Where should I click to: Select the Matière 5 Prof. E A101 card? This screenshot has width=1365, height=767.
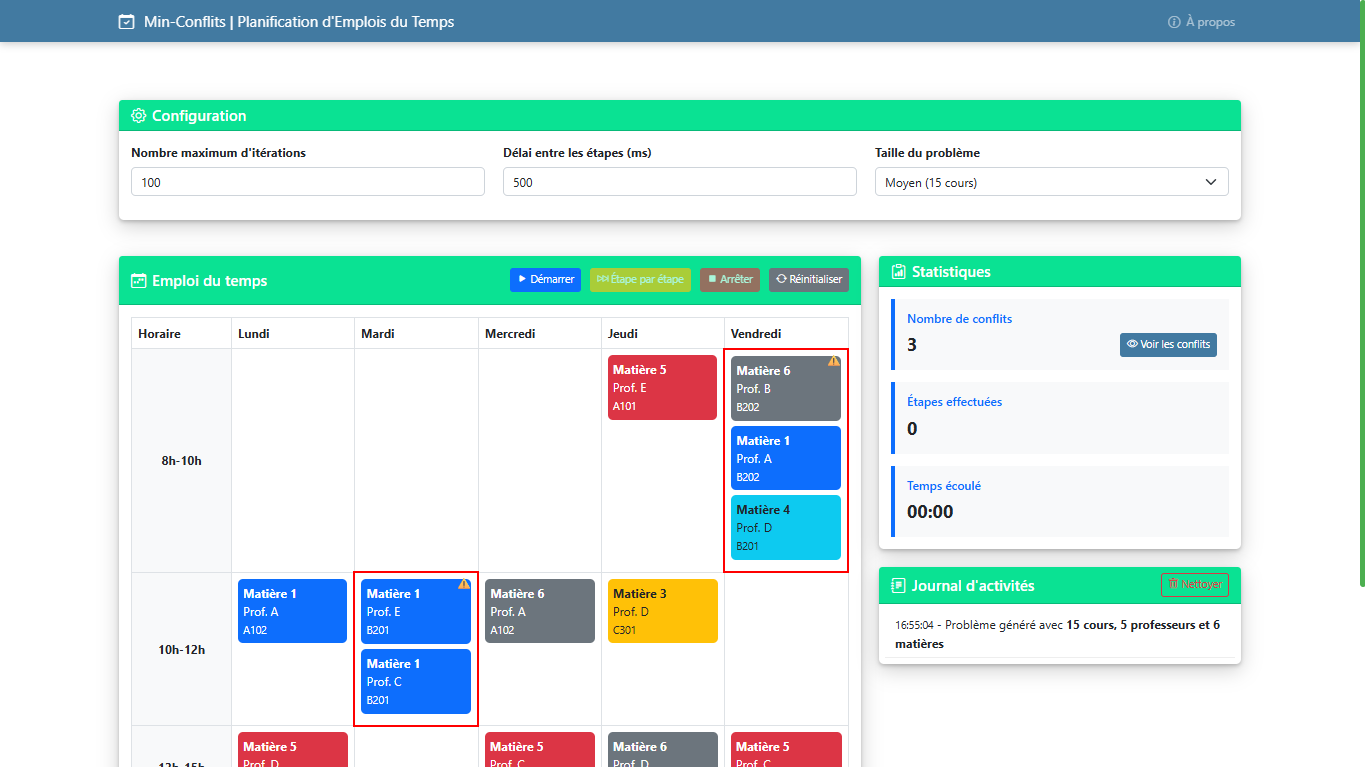[x=662, y=387]
